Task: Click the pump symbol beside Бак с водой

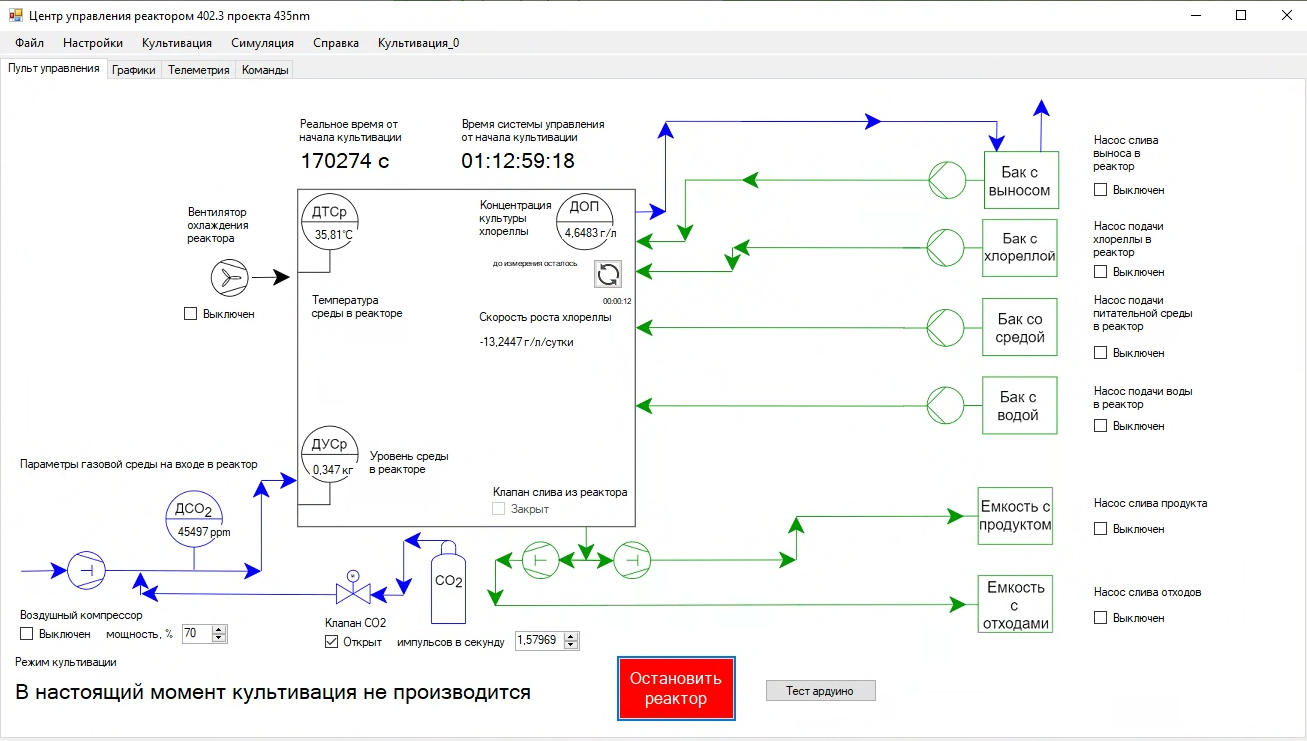Action: 945,405
